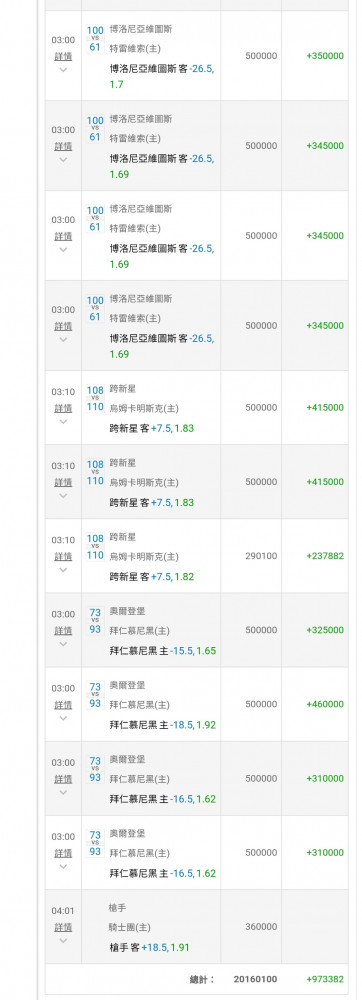
Task: Click the 總計 total stake 20160100
Action: tap(256, 979)
